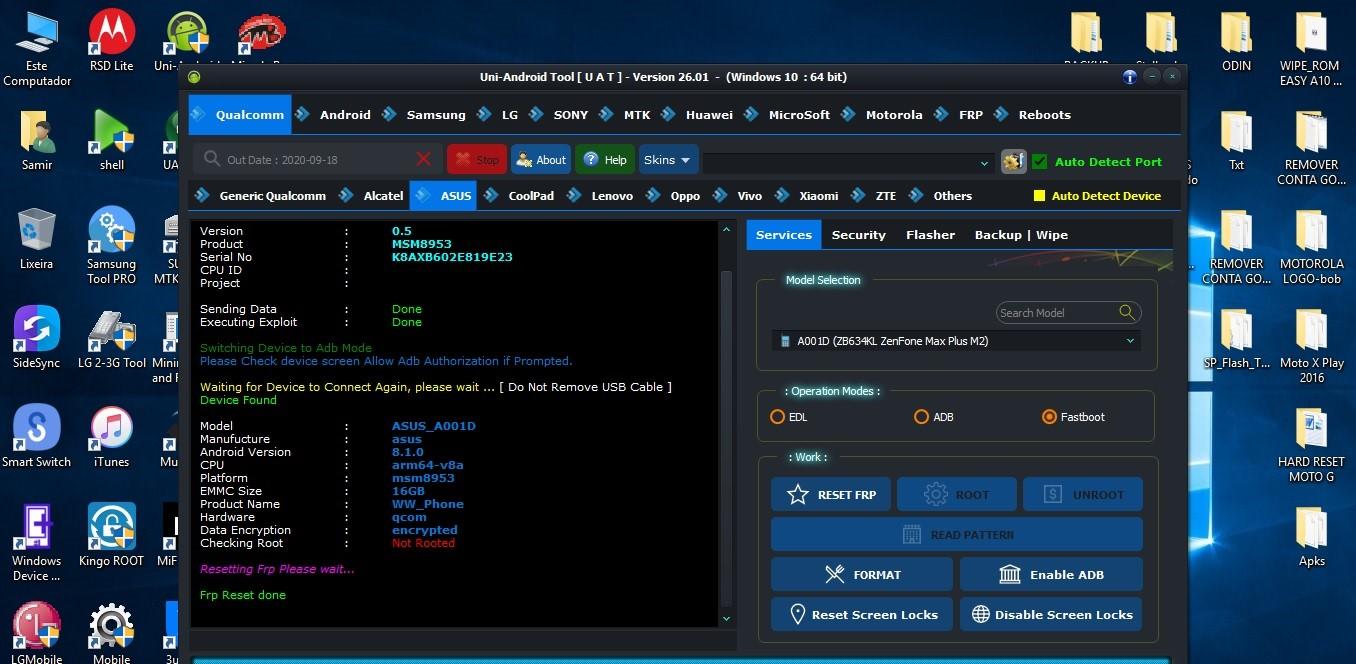Expand the A001D model selection dropdown
The image size is (1356, 664).
coord(957,341)
